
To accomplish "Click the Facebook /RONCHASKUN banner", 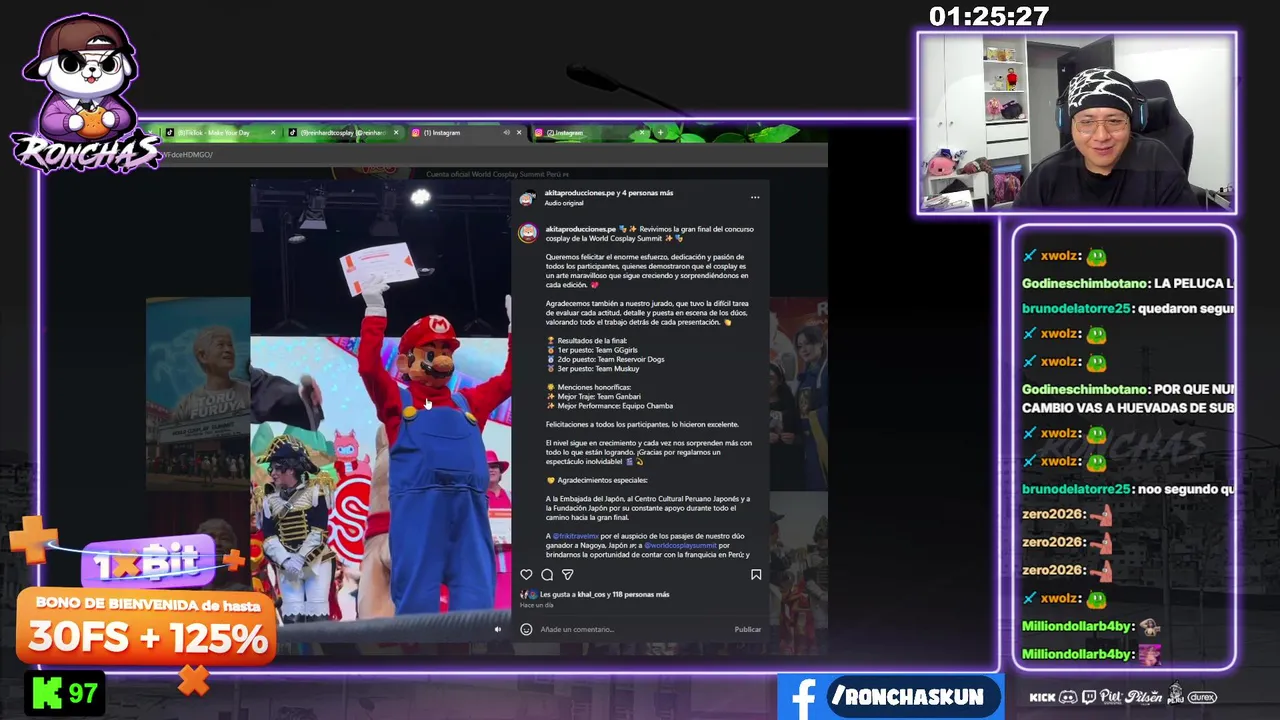I will tap(890, 697).
